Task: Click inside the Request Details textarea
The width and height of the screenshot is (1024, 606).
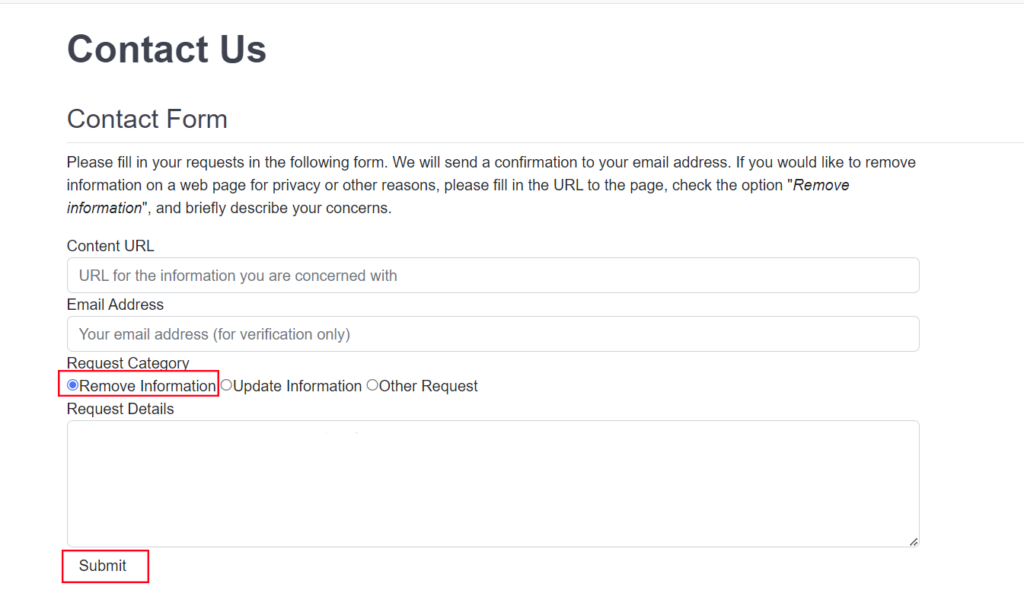Action: pyautogui.click(x=493, y=483)
